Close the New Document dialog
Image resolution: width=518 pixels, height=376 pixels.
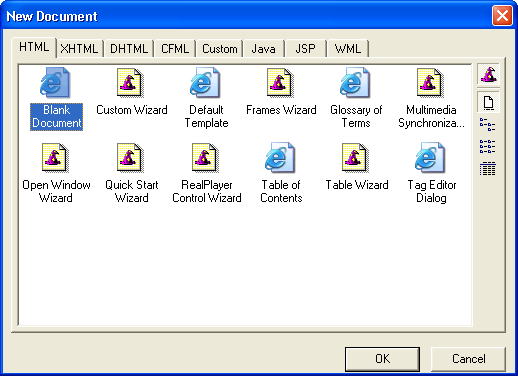502,16
